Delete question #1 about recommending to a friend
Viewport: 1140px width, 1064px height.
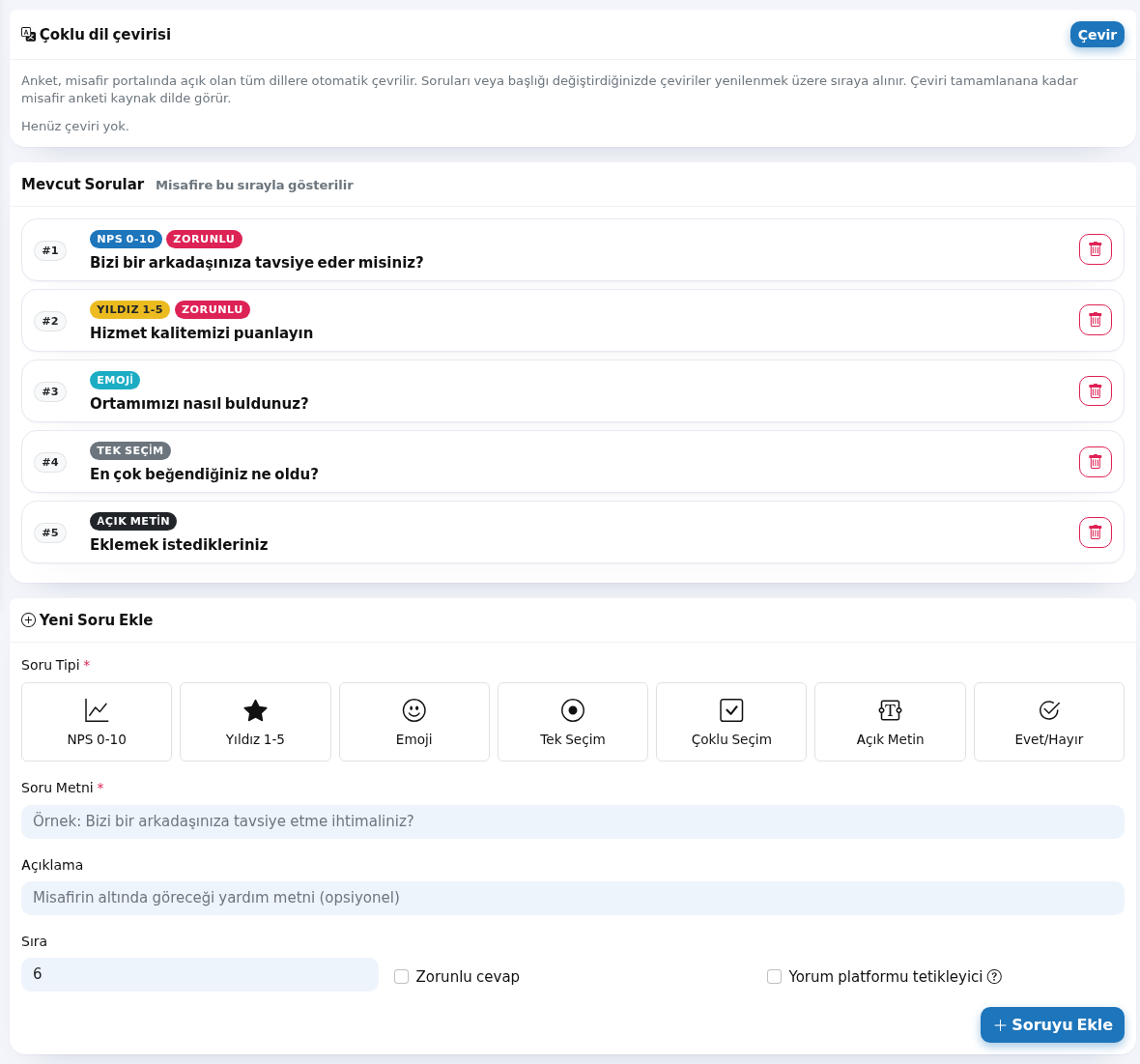pos(1095,249)
